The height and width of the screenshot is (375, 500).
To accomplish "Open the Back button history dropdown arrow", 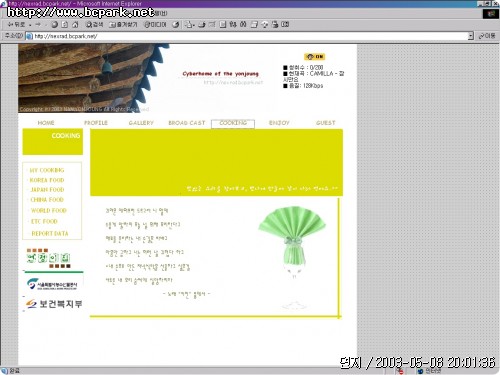I will (30, 25).
